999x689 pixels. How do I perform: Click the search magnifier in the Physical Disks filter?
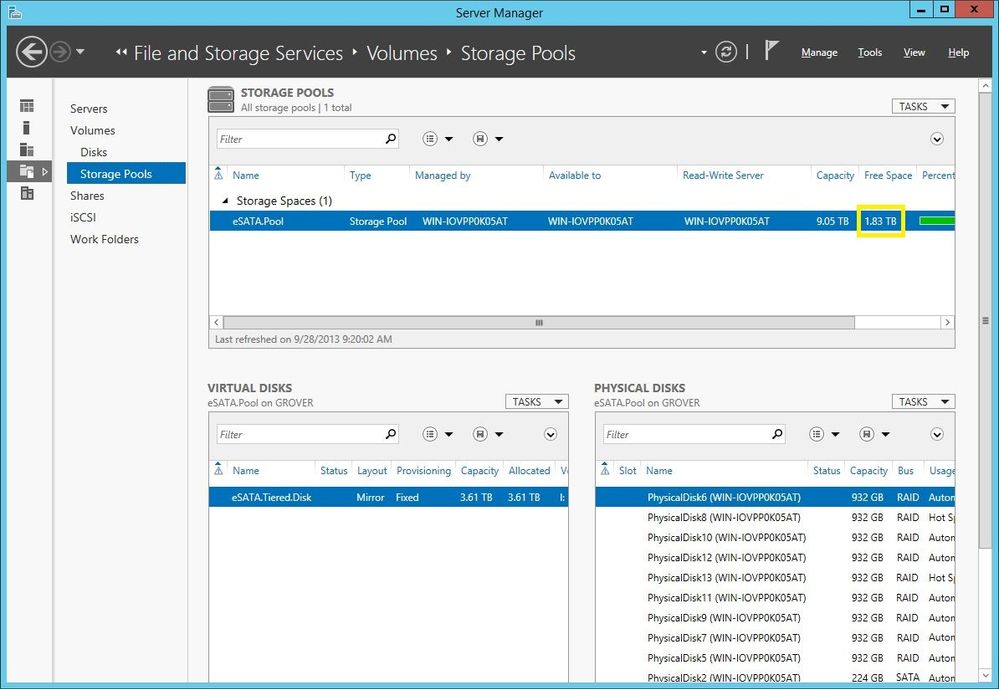pyautogui.click(x=777, y=434)
